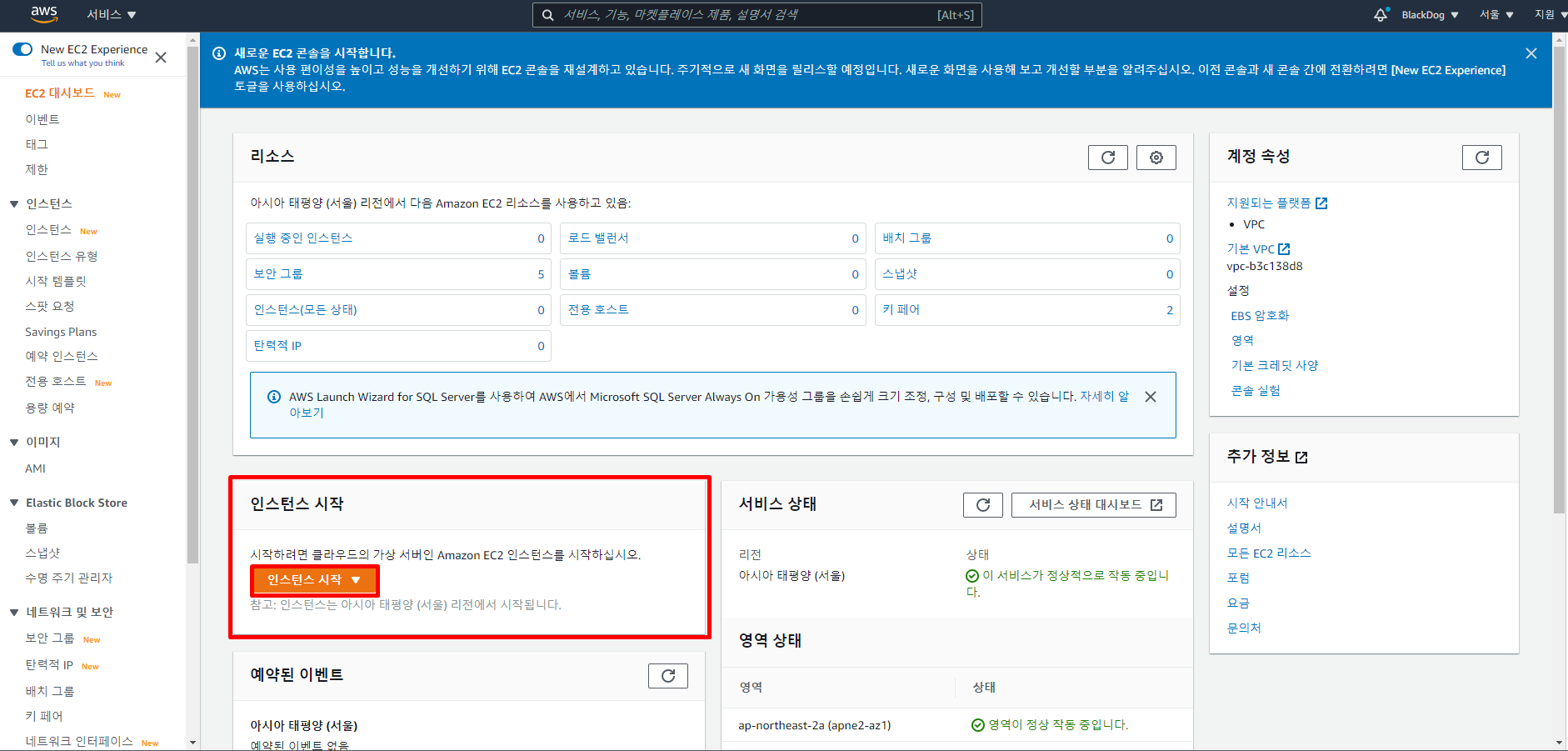This screenshot has height=751, width=1568.
Task: Click the 요금 link under 추가 정보
Action: tap(1238, 603)
